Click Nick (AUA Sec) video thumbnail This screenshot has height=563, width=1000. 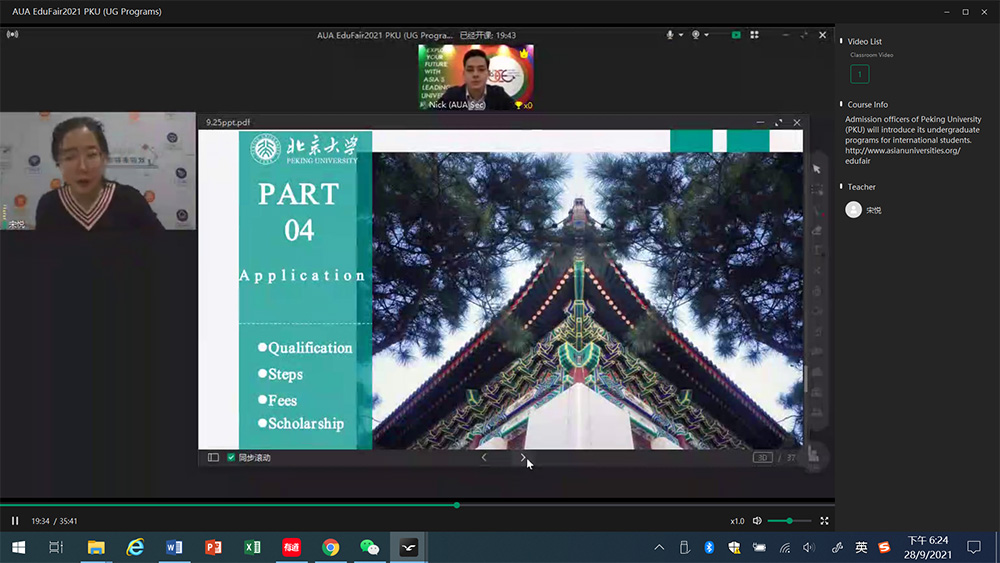click(x=476, y=77)
